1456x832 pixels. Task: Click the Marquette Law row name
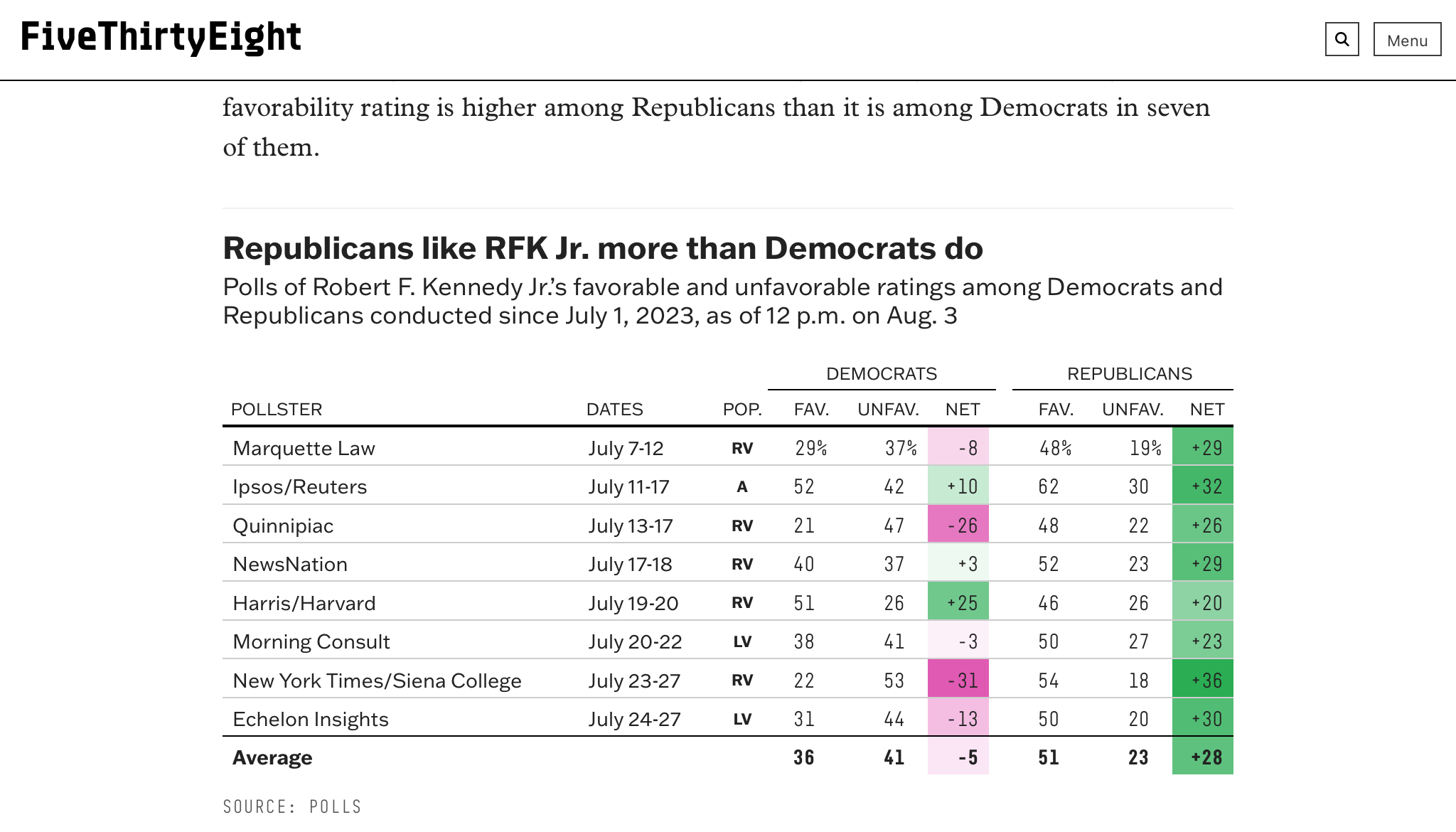point(304,449)
